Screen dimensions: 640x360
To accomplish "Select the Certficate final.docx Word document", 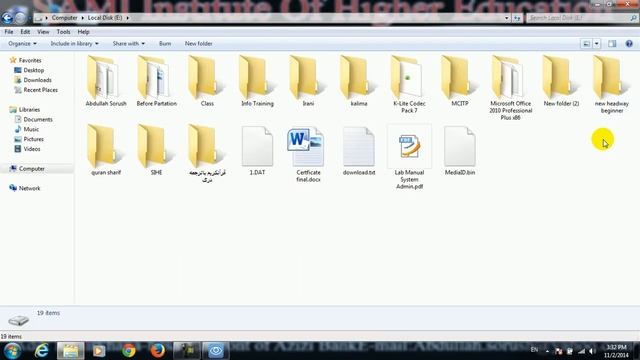I will 308,154.
